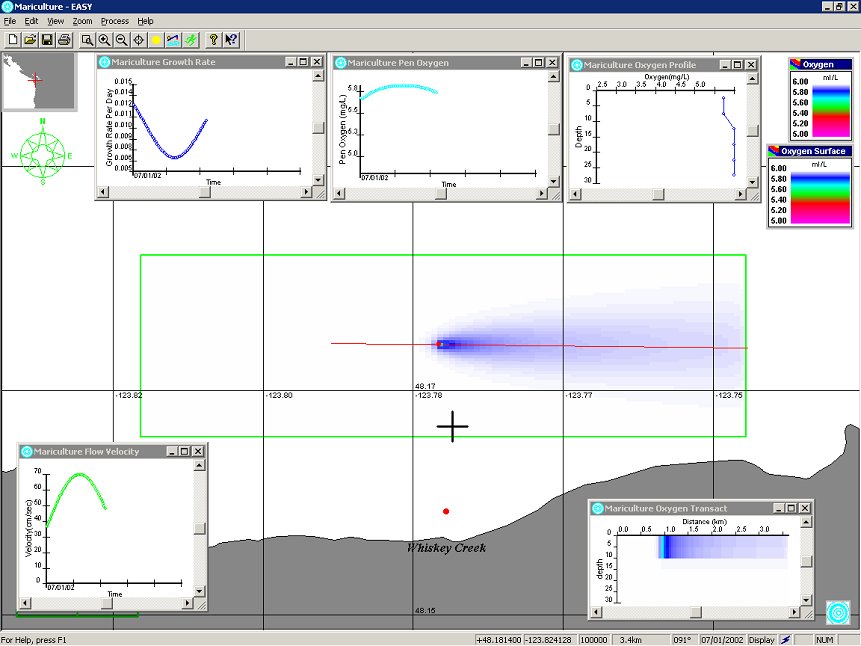Click the Growth Rate window horizontal scrollbar thumb
This screenshot has height=646, width=861.
point(205,194)
